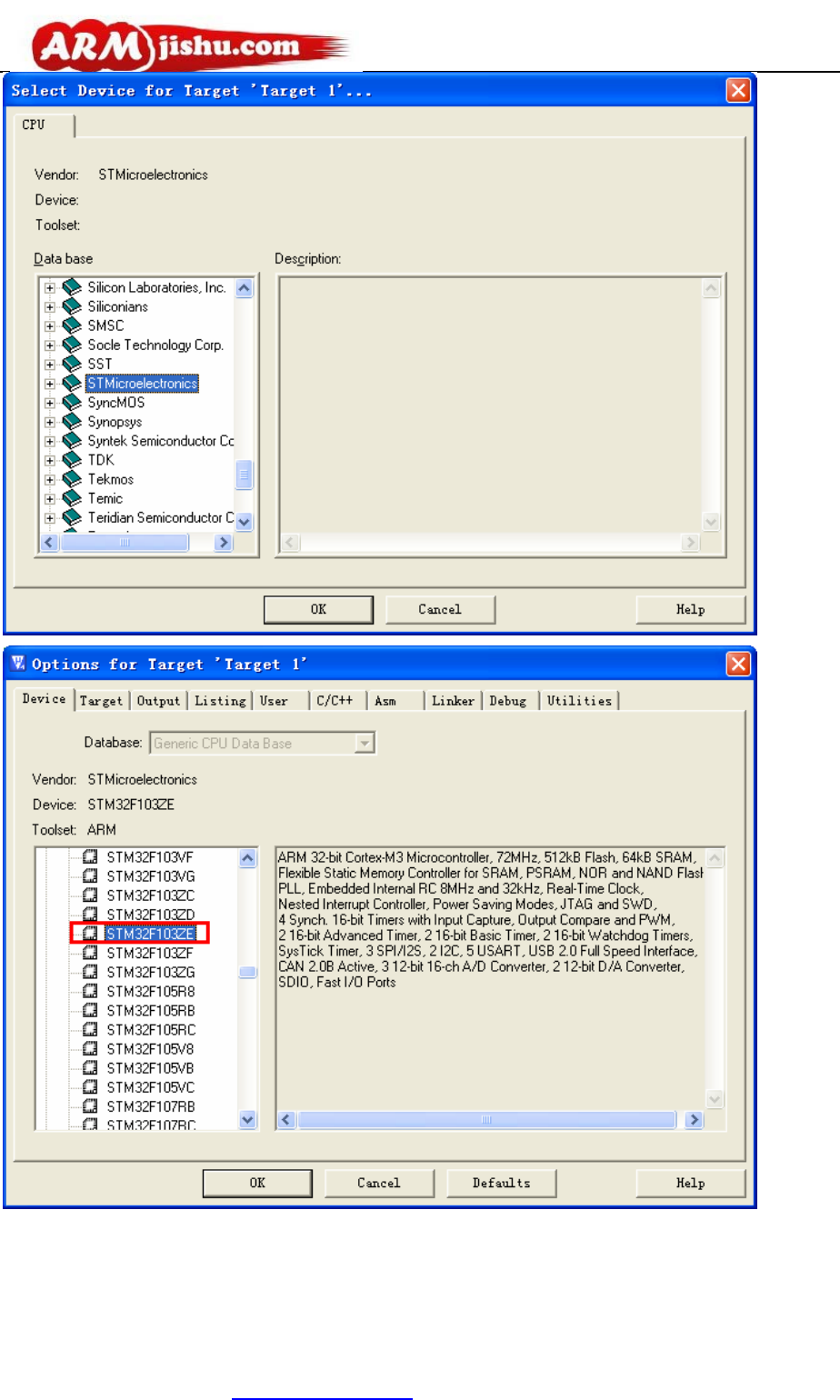Expand the SMSC vendor node

coord(50,326)
